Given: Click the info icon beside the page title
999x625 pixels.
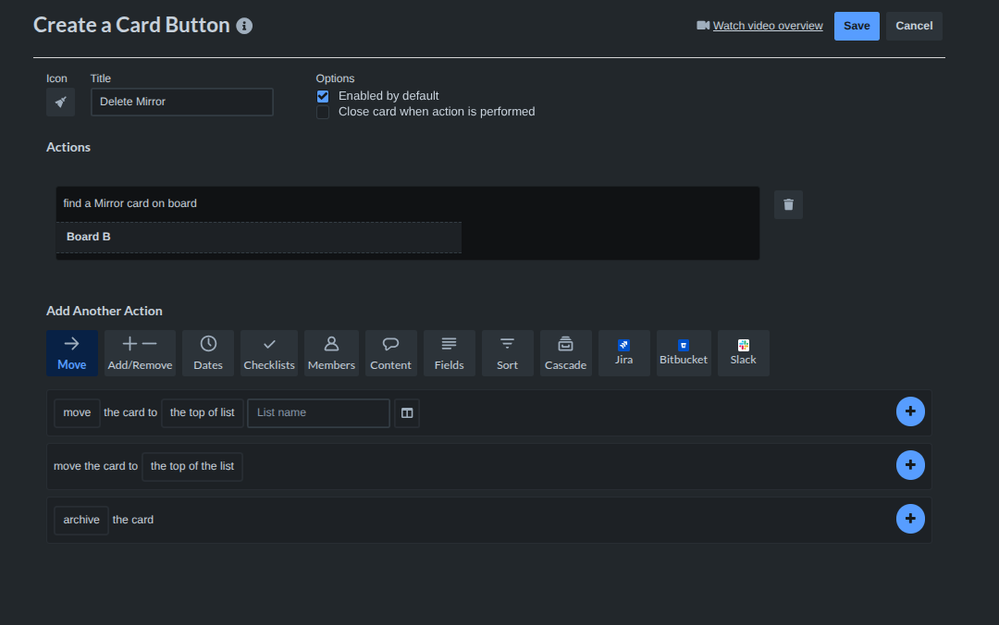Looking at the screenshot, I should click(x=243, y=25).
